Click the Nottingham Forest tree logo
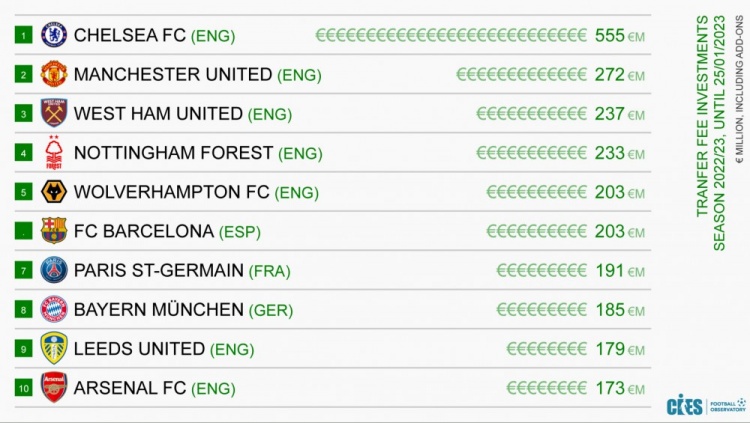750x423 pixels. point(54,152)
